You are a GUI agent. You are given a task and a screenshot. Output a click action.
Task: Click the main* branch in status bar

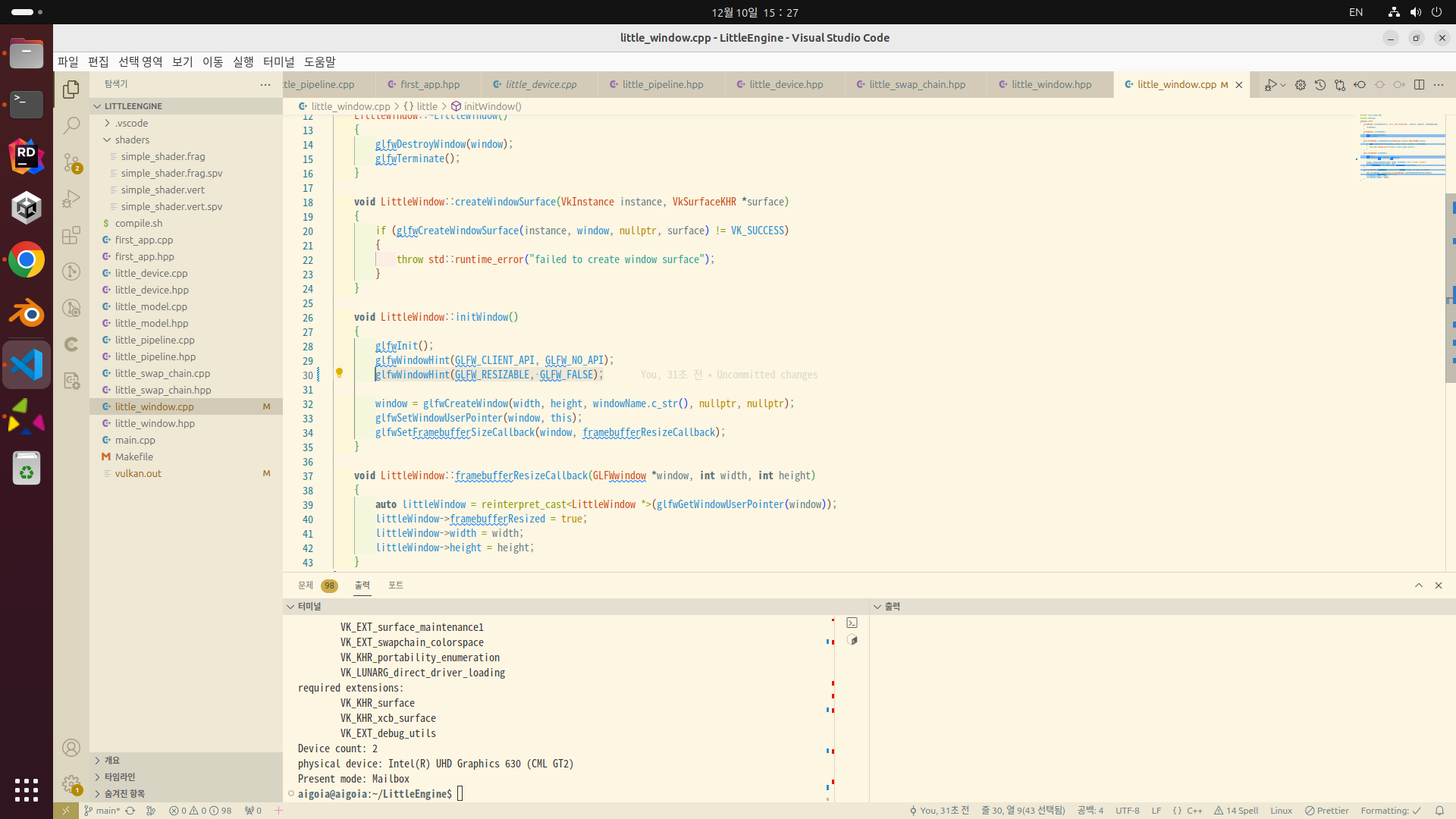pos(102,811)
